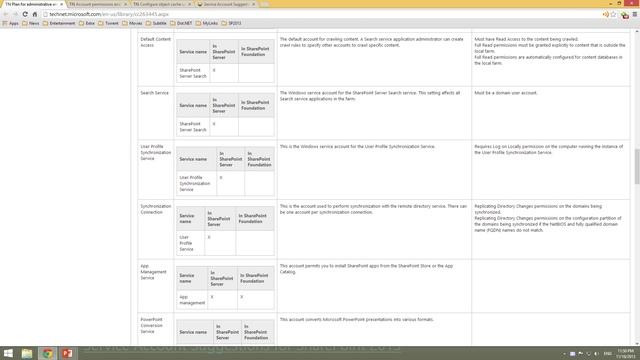
Task: Click the PowerPoint taskbar icon
Action: point(67,353)
